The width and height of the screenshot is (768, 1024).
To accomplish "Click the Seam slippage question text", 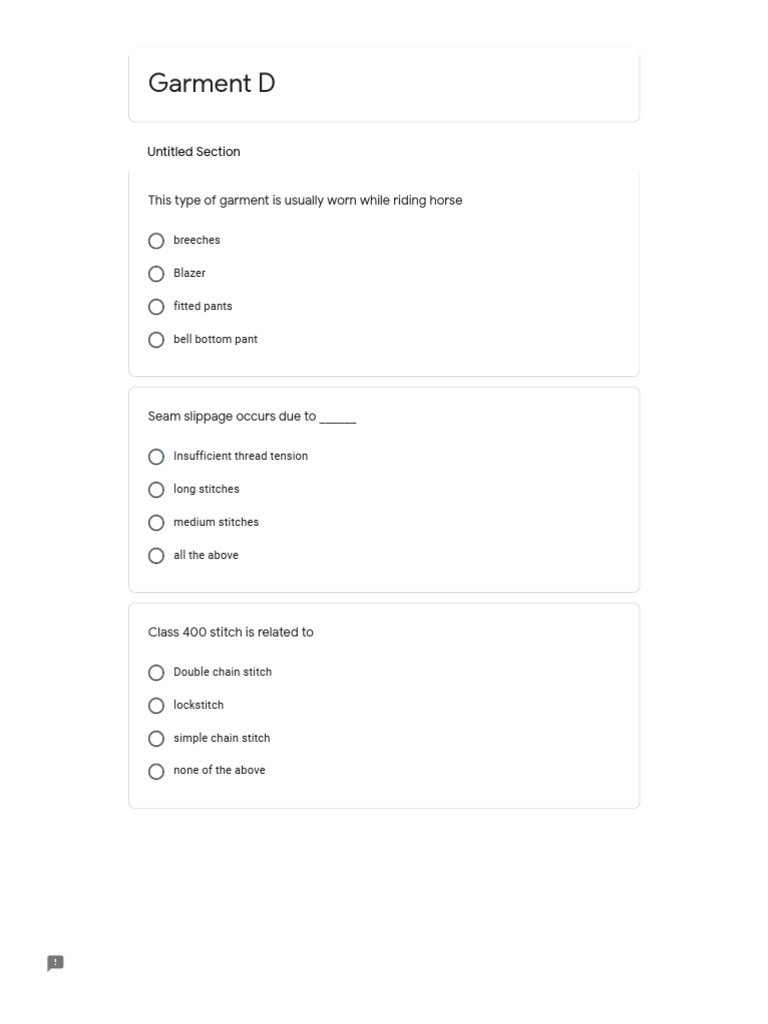I will (x=252, y=416).
